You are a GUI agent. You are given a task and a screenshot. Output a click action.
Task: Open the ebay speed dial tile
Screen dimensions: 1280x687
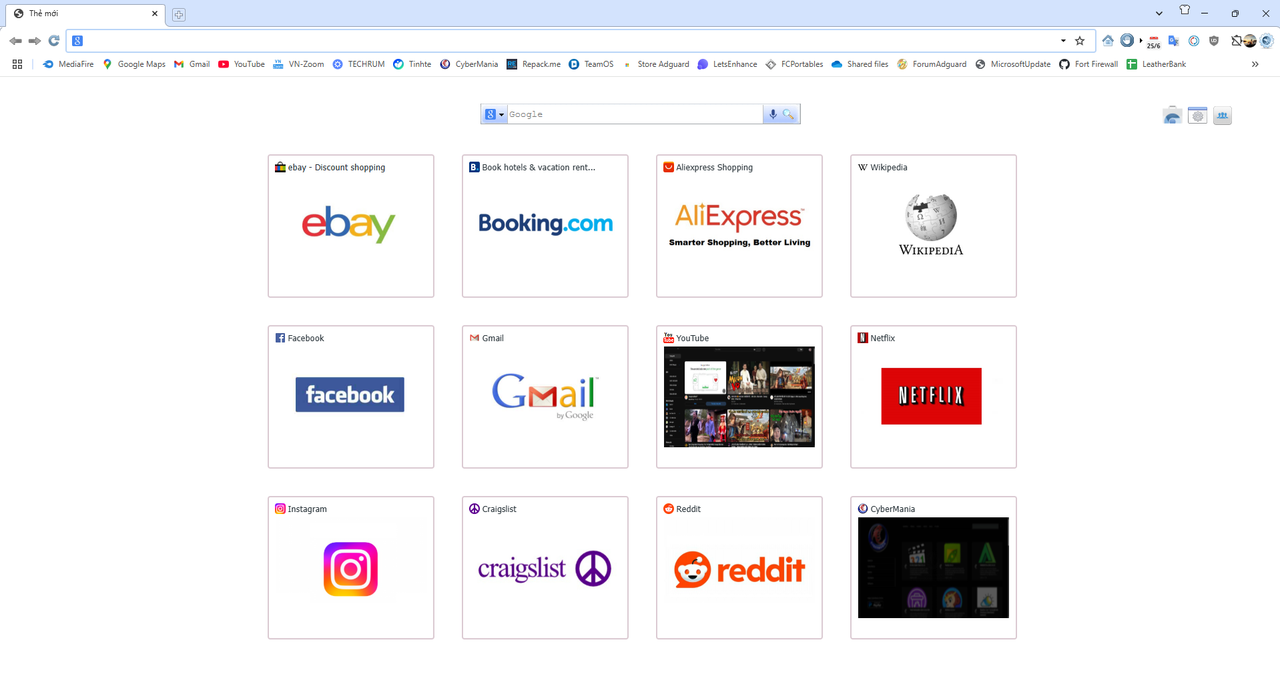coord(351,226)
